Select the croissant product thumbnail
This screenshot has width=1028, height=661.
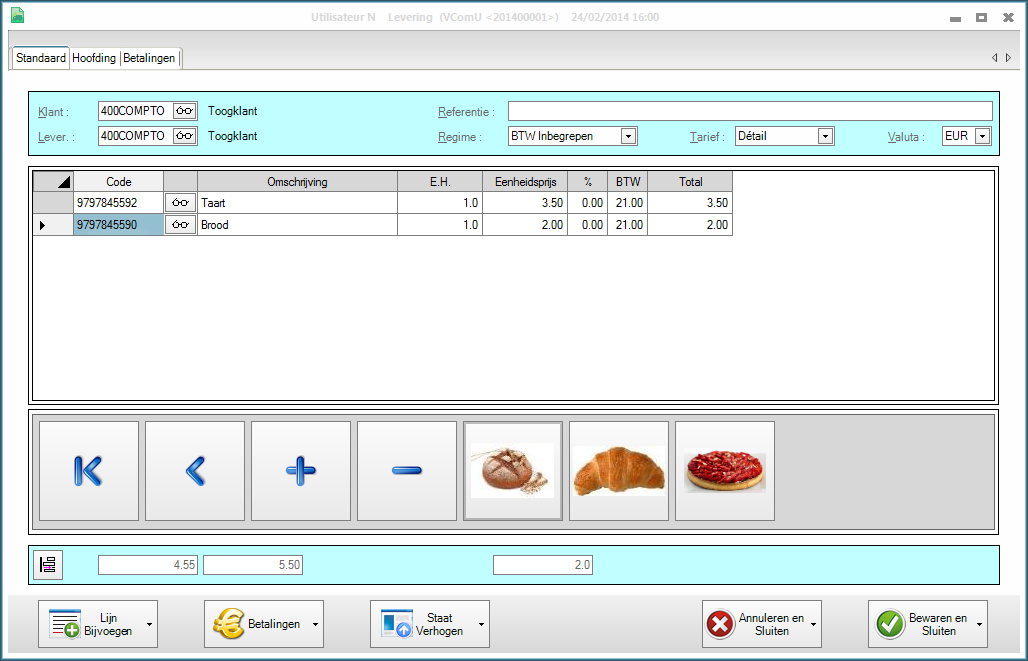[x=619, y=471]
